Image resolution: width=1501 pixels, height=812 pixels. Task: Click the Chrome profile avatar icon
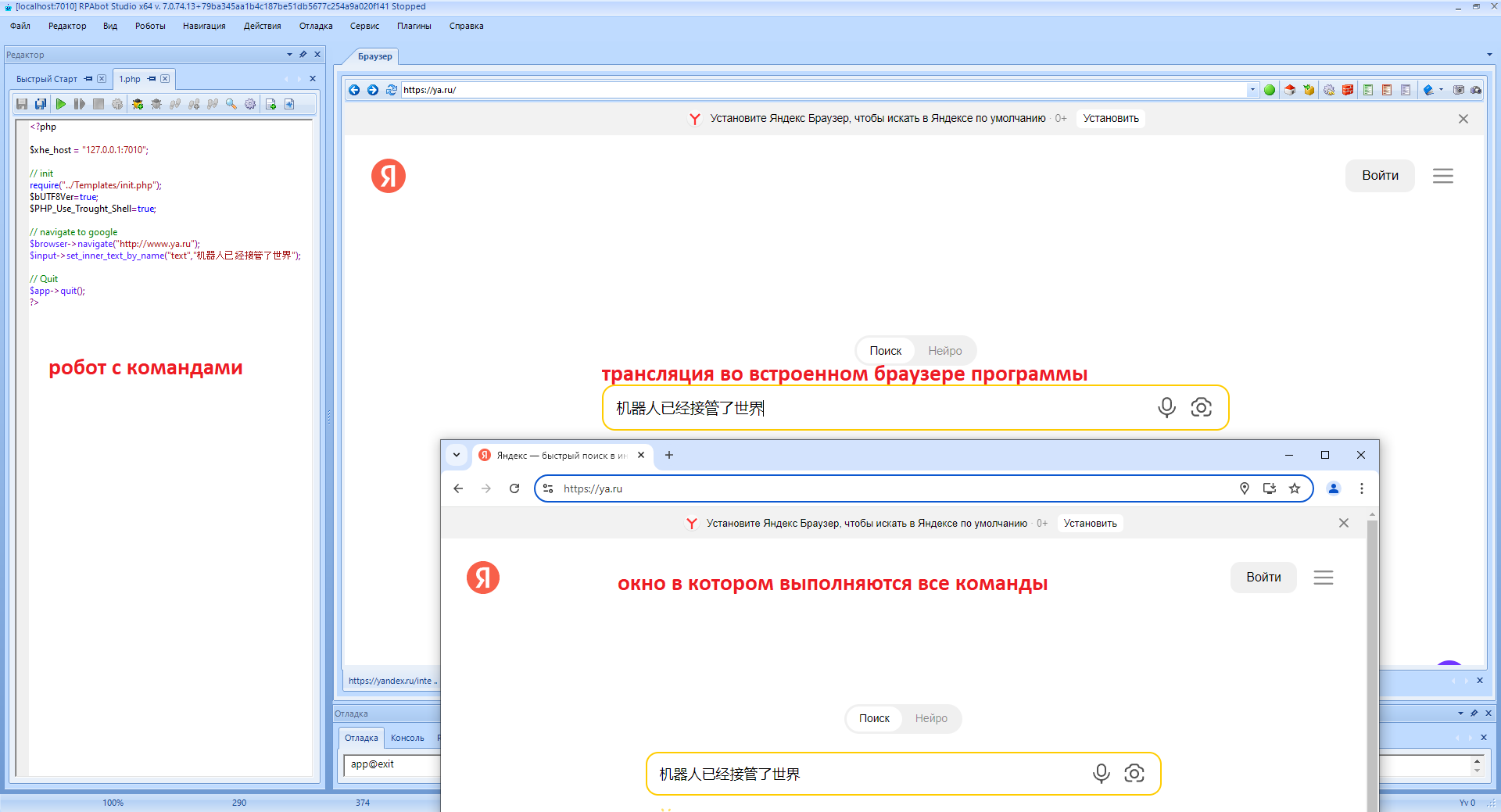click(1334, 488)
